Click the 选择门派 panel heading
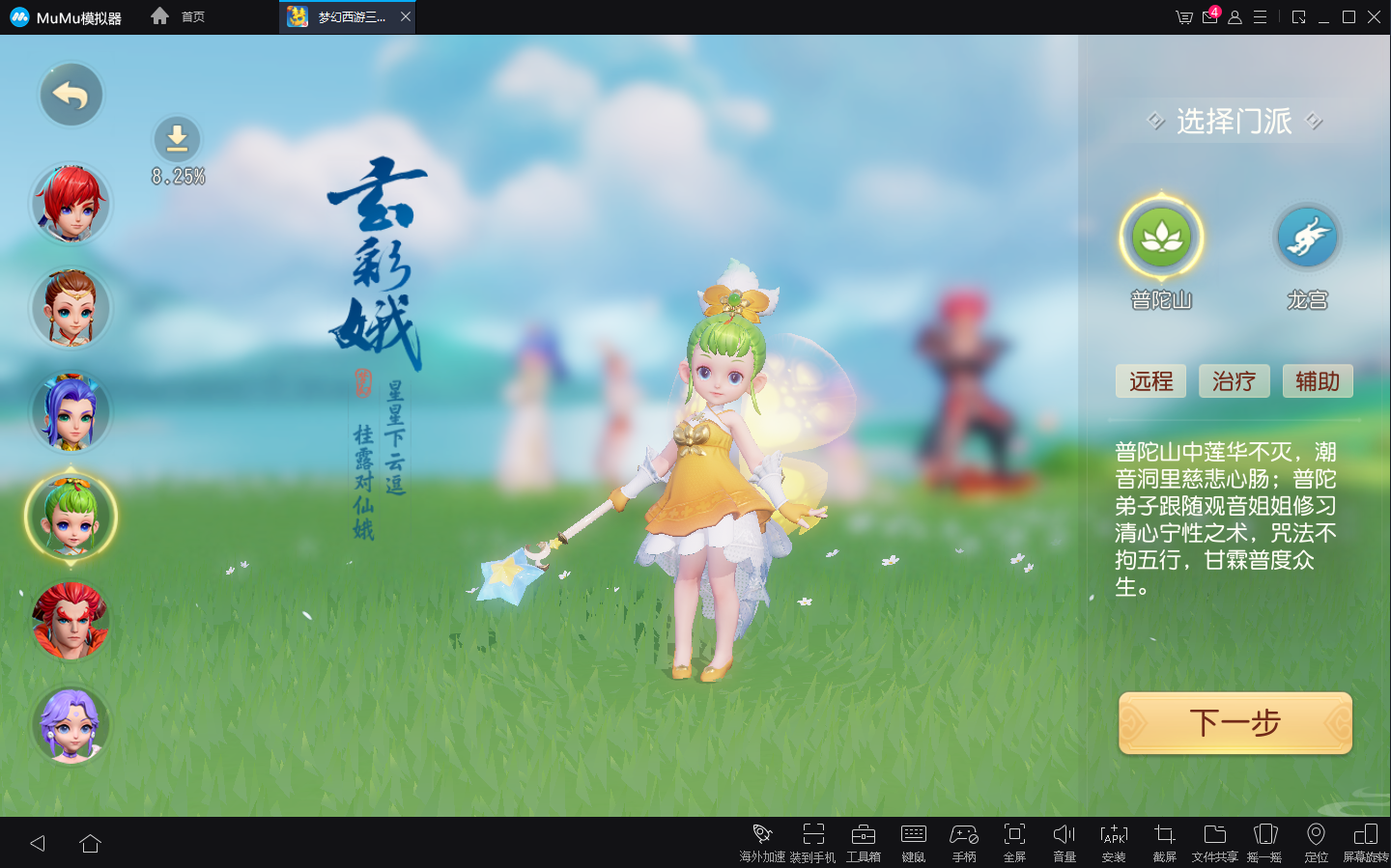Screen dimensions: 1391x868 (x=1235, y=121)
